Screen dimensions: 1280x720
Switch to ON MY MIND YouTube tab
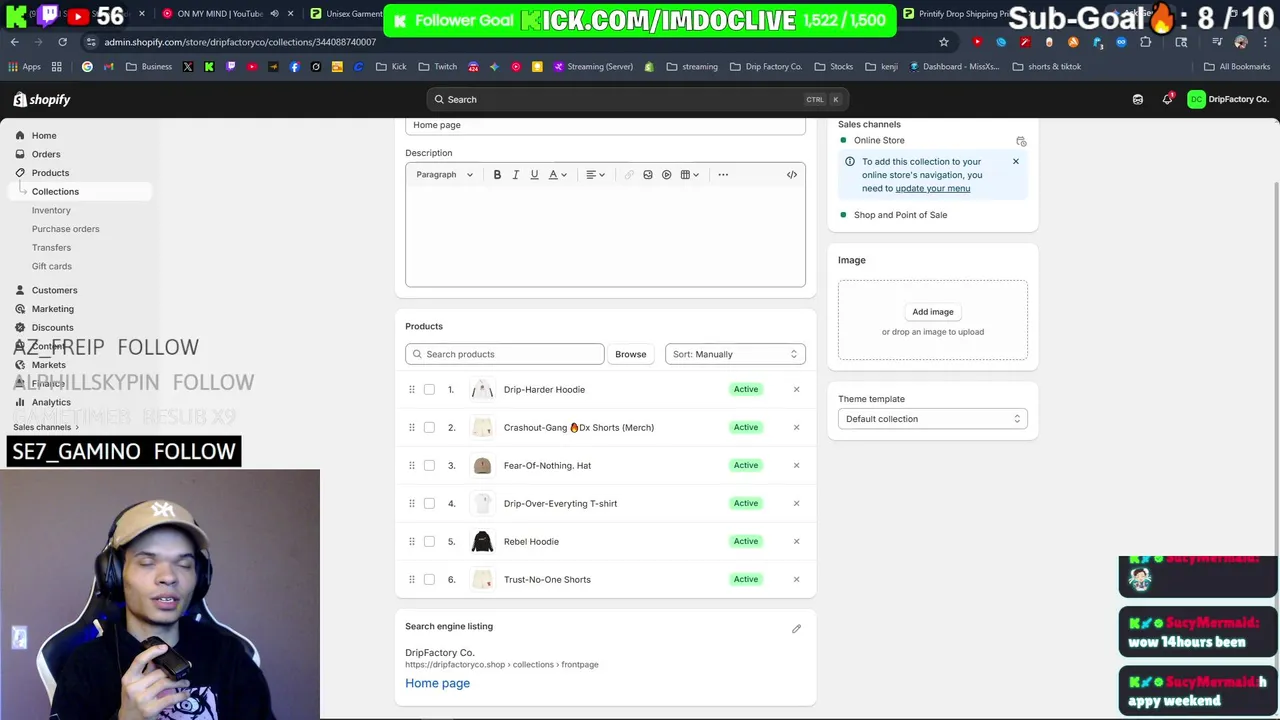pos(218,14)
